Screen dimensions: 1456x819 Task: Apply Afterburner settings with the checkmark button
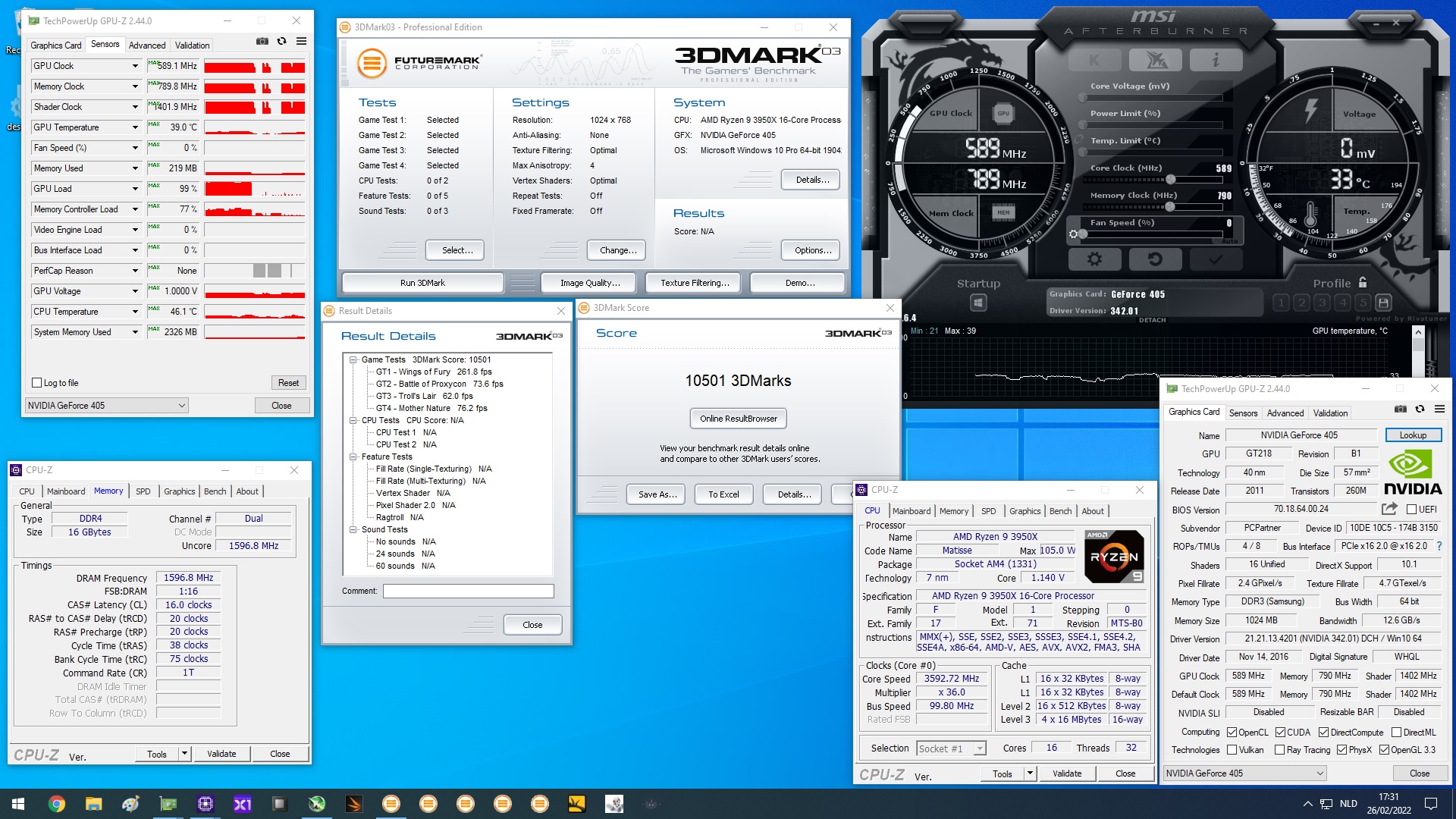click(1216, 259)
